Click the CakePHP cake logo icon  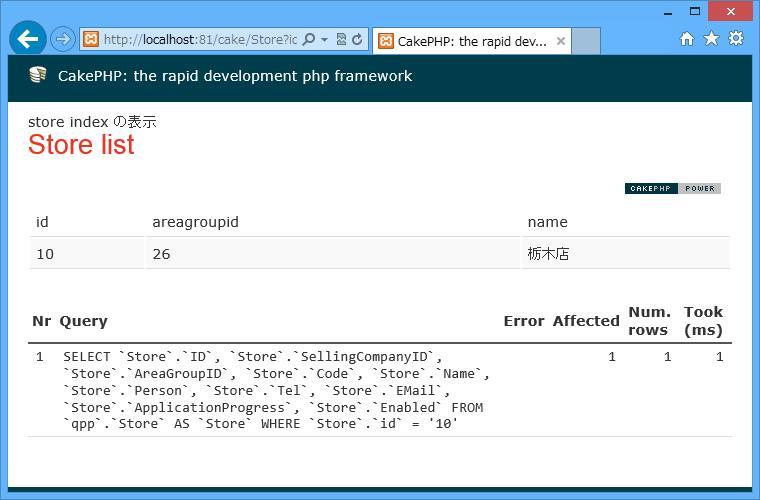(x=38, y=76)
